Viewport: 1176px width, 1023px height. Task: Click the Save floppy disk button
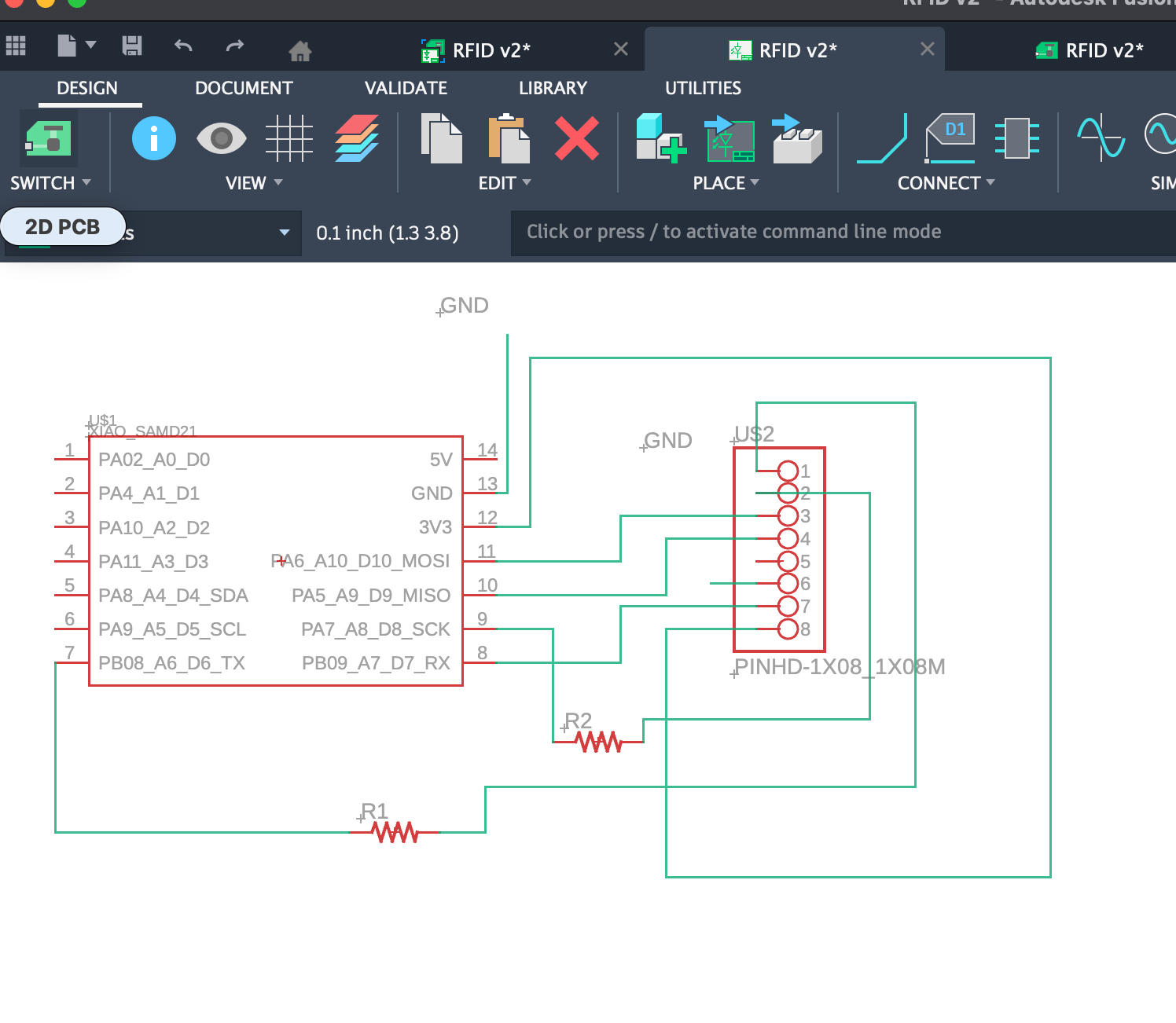(132, 46)
